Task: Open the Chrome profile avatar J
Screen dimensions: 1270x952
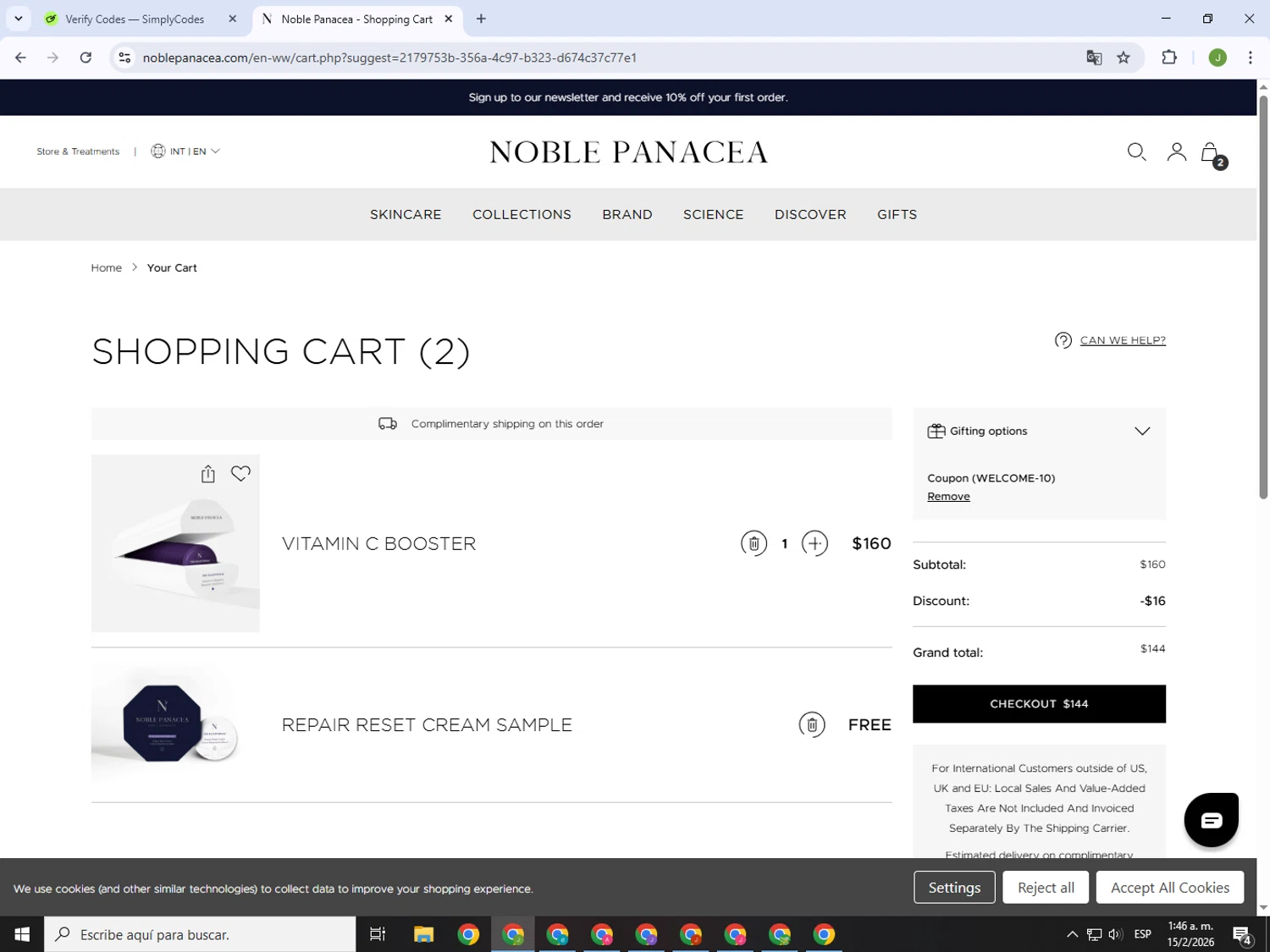Action: (x=1218, y=58)
